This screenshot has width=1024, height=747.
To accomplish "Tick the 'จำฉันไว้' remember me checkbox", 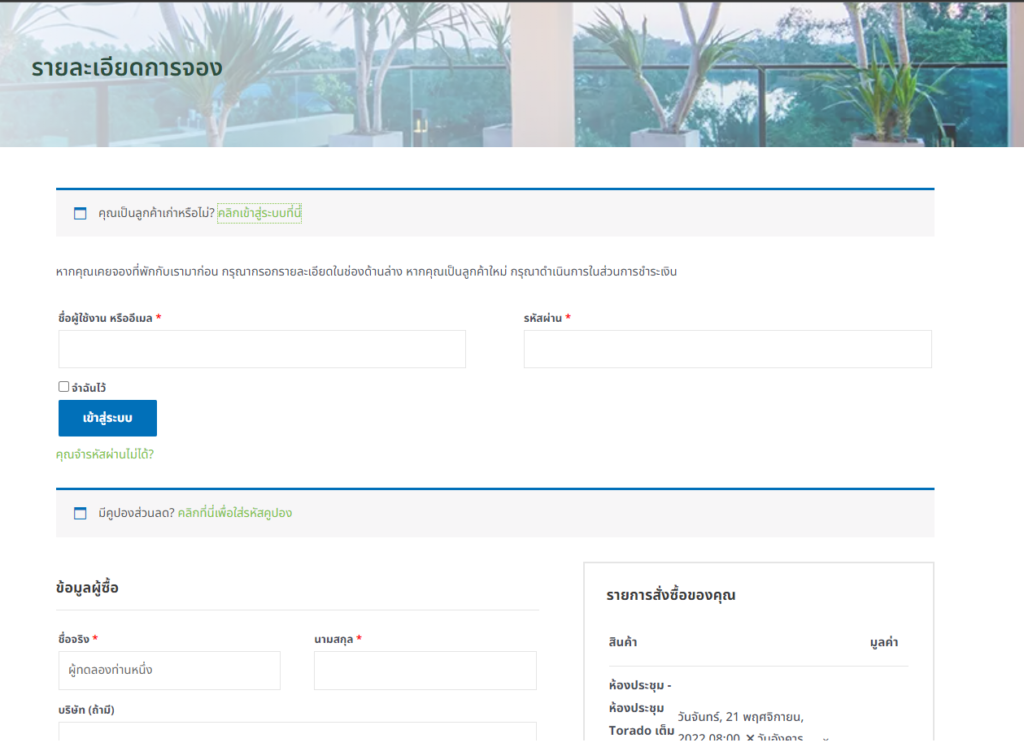I will click(x=64, y=386).
